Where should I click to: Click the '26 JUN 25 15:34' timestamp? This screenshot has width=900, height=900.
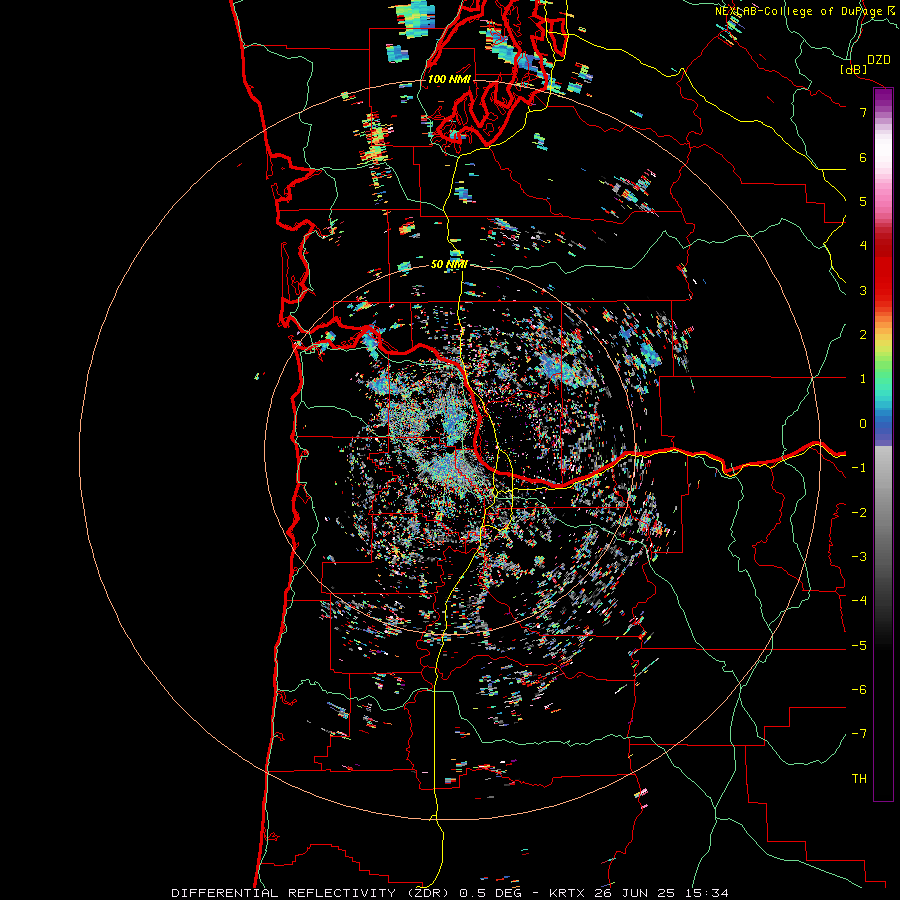click(x=663, y=893)
